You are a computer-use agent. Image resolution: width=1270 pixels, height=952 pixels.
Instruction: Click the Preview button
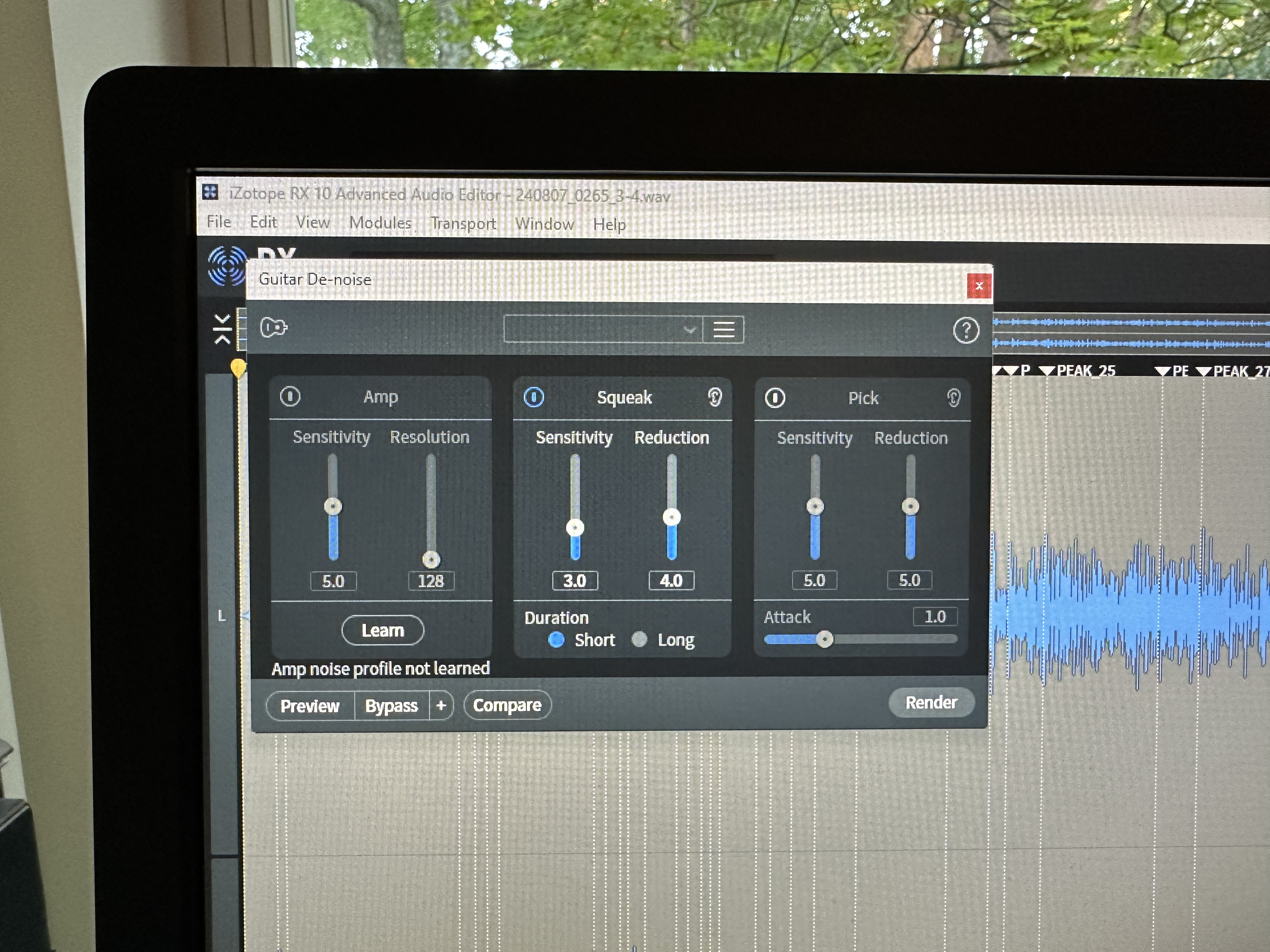coord(310,706)
